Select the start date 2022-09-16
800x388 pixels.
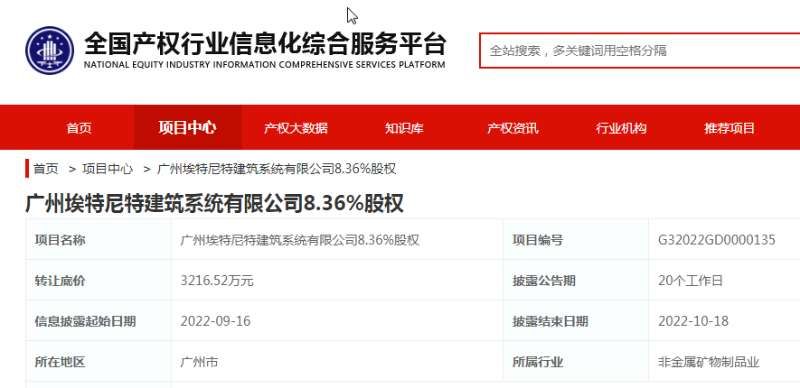[215, 322]
